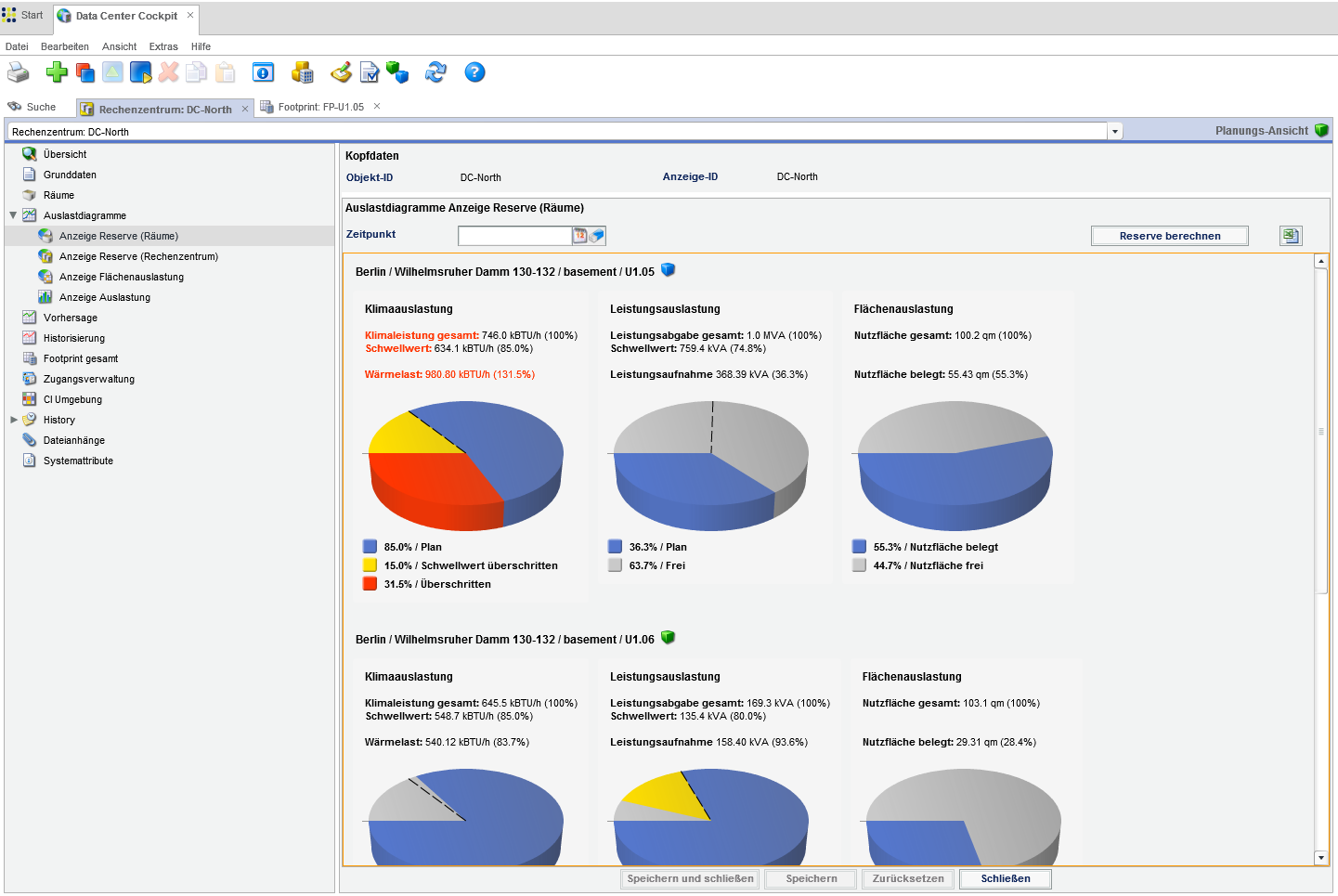Open the Rechenzentrum: DC-North dropdown
The image size is (1338, 896).
tap(1115, 132)
